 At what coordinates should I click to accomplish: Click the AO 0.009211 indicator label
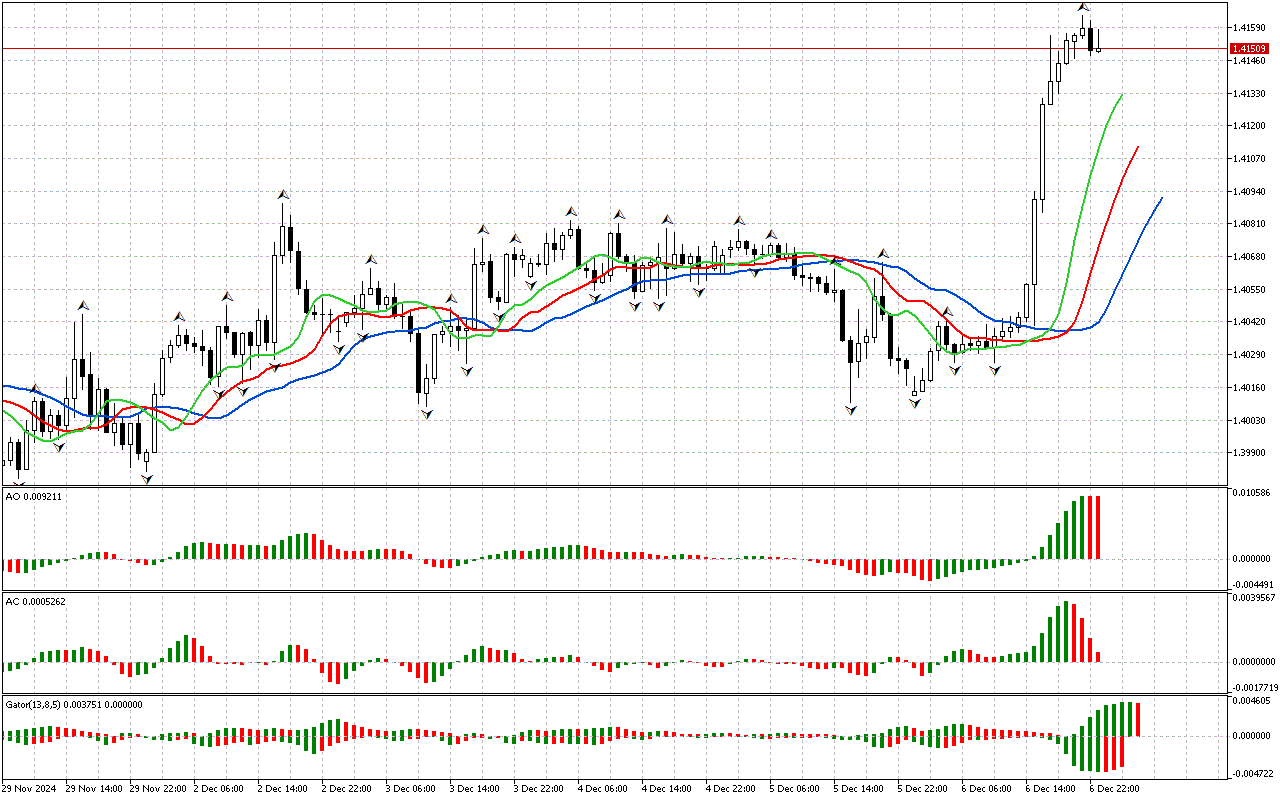(34, 496)
